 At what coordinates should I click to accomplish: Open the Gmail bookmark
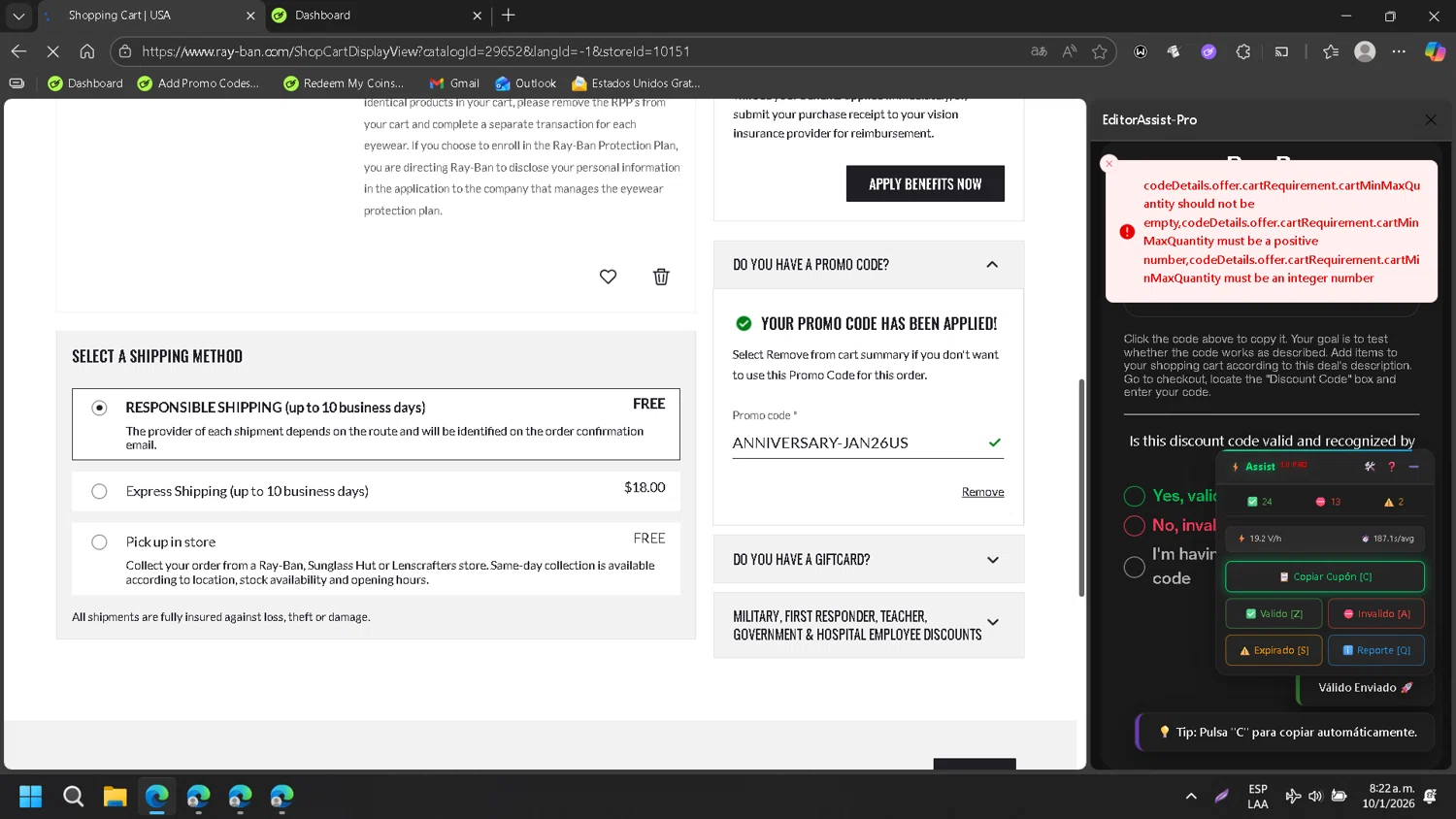(x=454, y=83)
